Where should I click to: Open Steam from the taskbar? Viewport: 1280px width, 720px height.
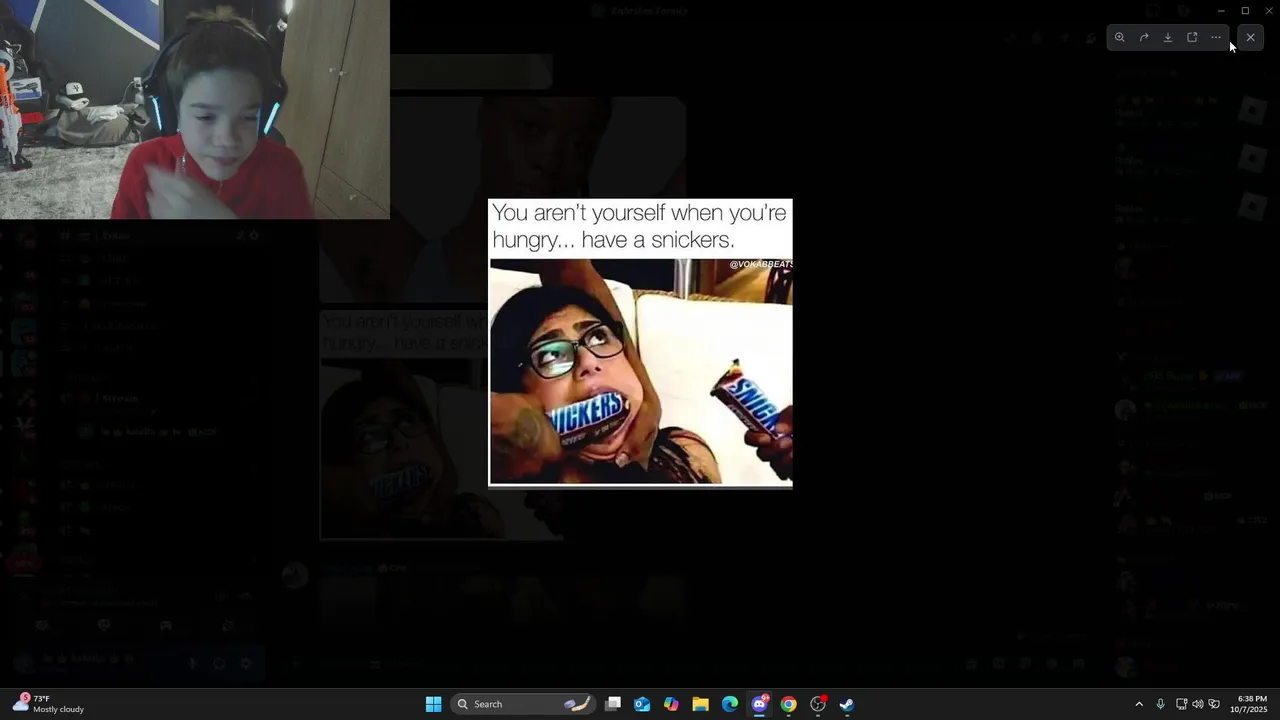pyautogui.click(x=846, y=704)
